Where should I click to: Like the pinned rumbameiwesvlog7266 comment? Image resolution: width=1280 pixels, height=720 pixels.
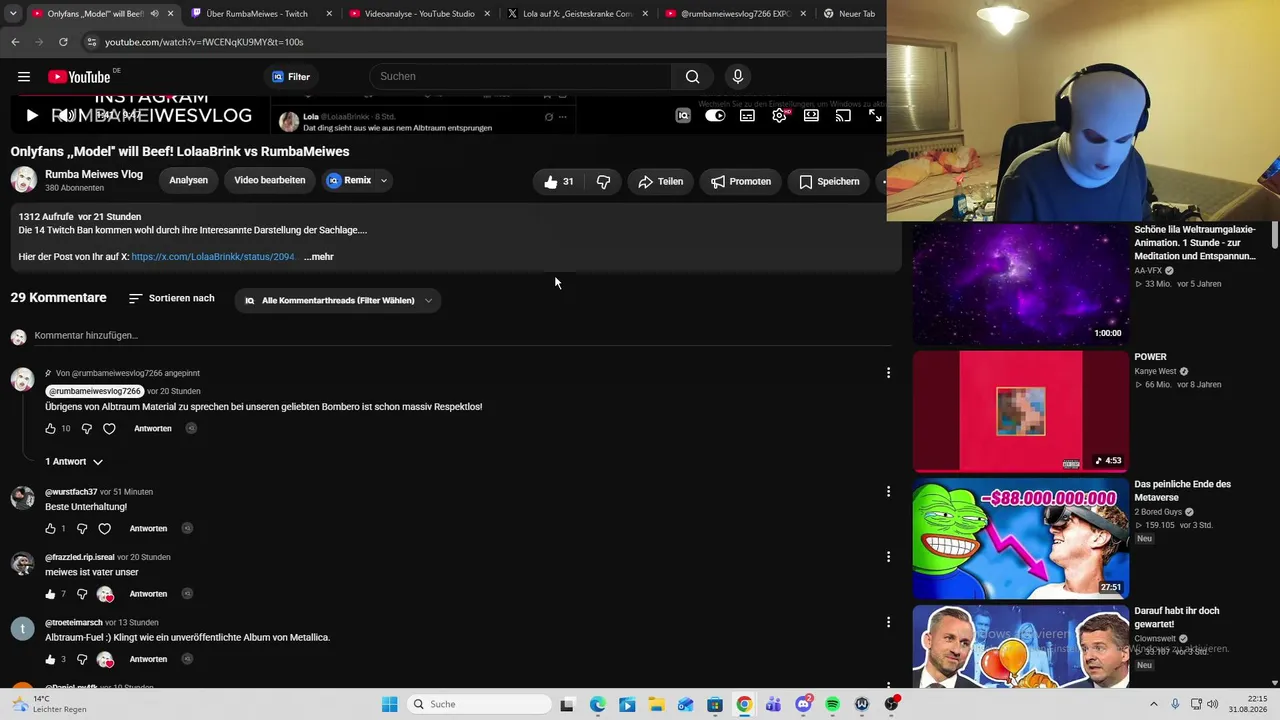point(51,429)
